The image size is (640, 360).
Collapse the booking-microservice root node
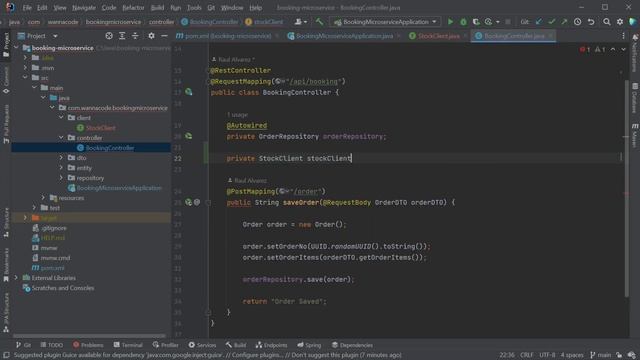[x=16, y=48]
